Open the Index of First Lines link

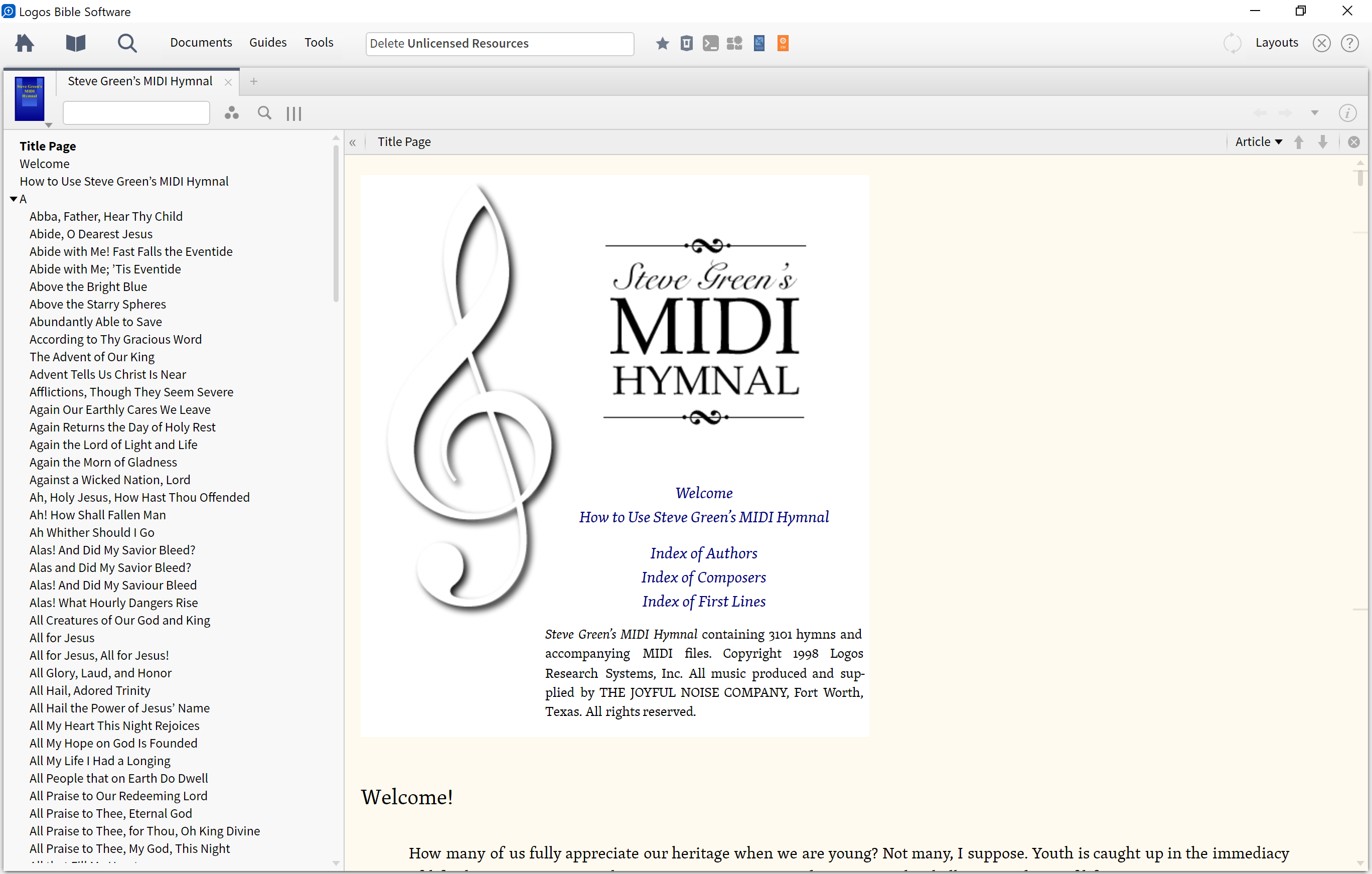pos(704,601)
